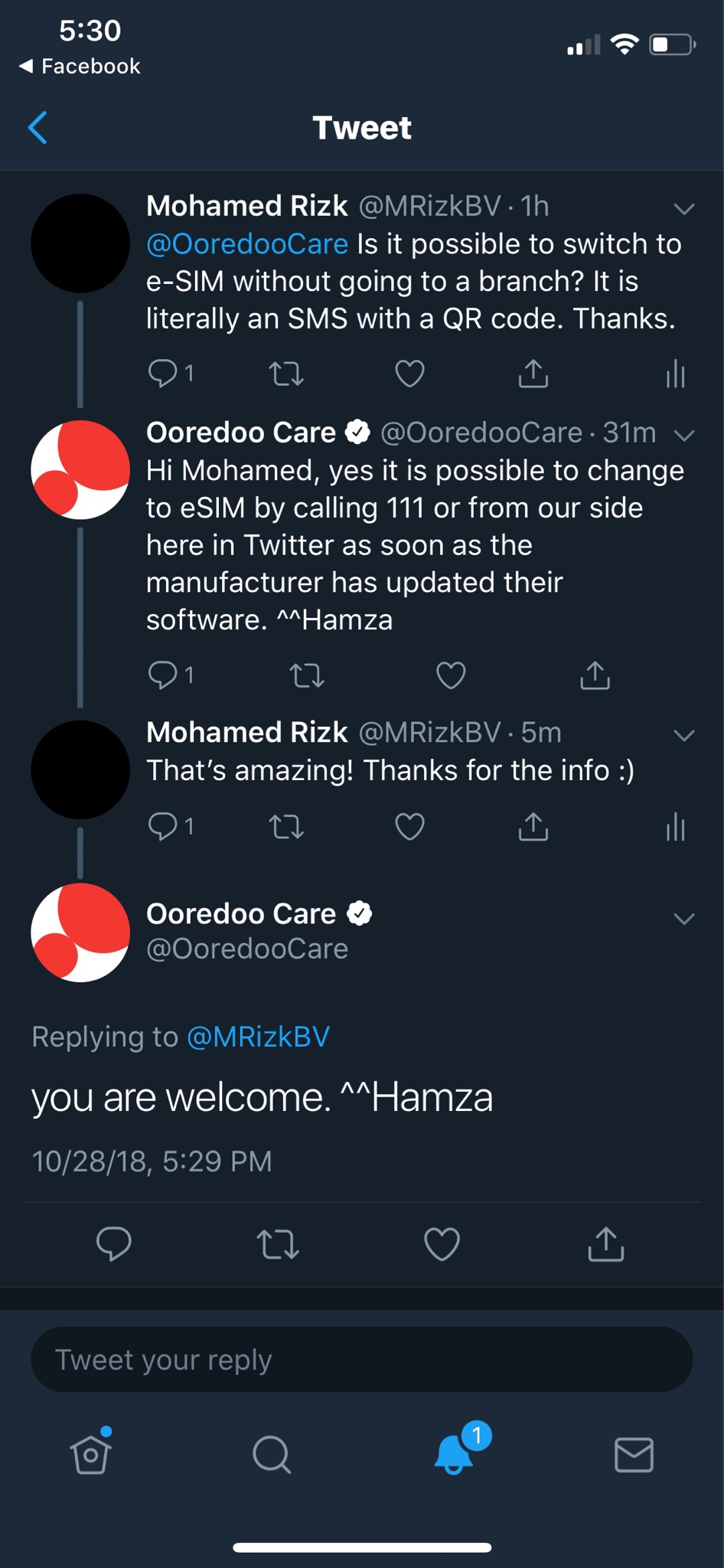The height and width of the screenshot is (1568, 724).
Task: Share Mohamed Rizk's e-SIM question tweet
Action: [x=533, y=374]
